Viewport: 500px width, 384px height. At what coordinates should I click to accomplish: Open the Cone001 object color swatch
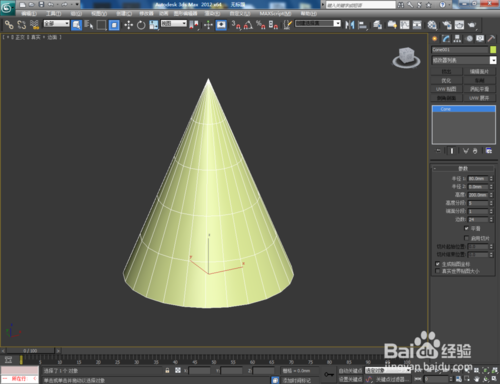(493, 50)
